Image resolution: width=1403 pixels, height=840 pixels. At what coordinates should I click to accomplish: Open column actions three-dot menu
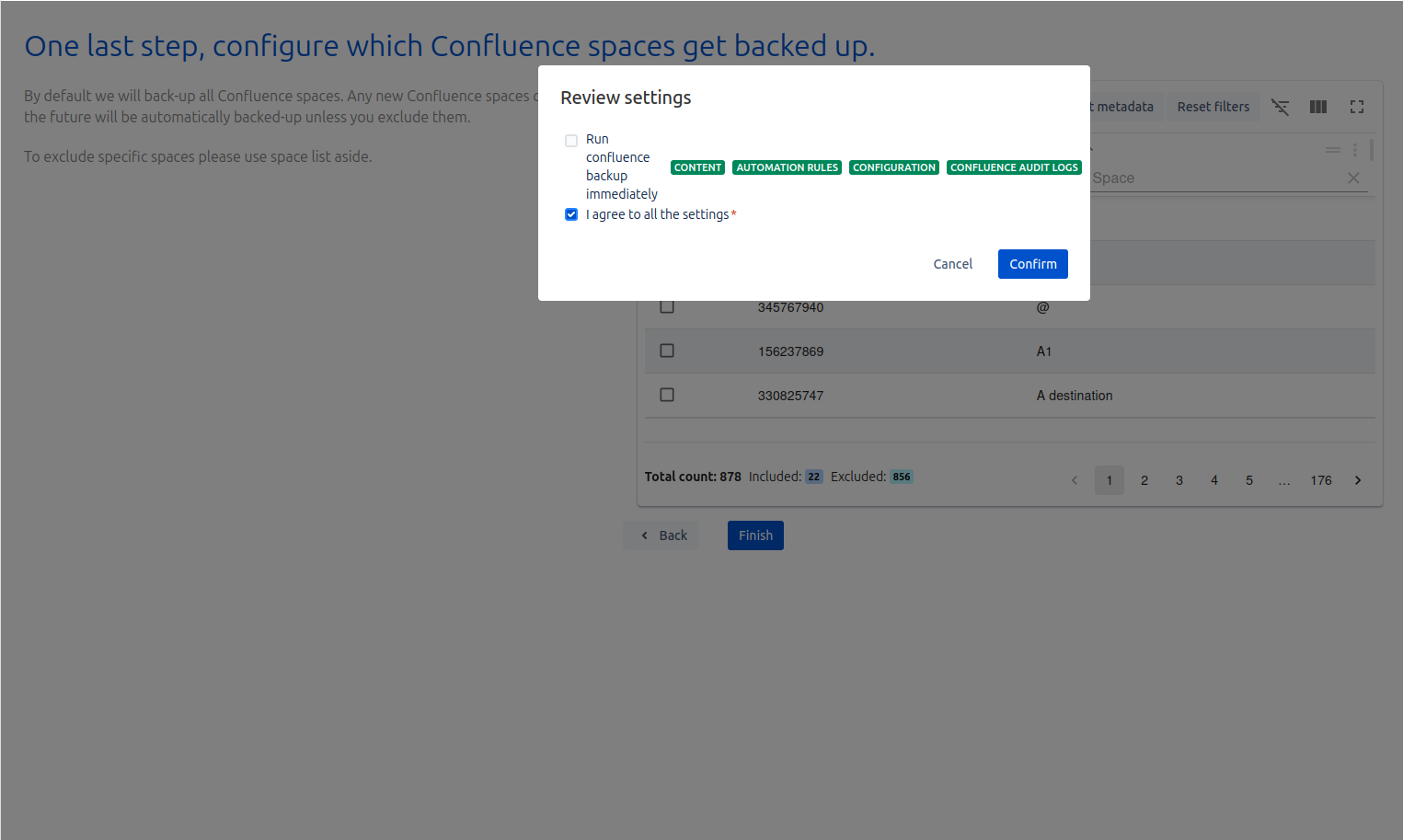[x=1354, y=150]
